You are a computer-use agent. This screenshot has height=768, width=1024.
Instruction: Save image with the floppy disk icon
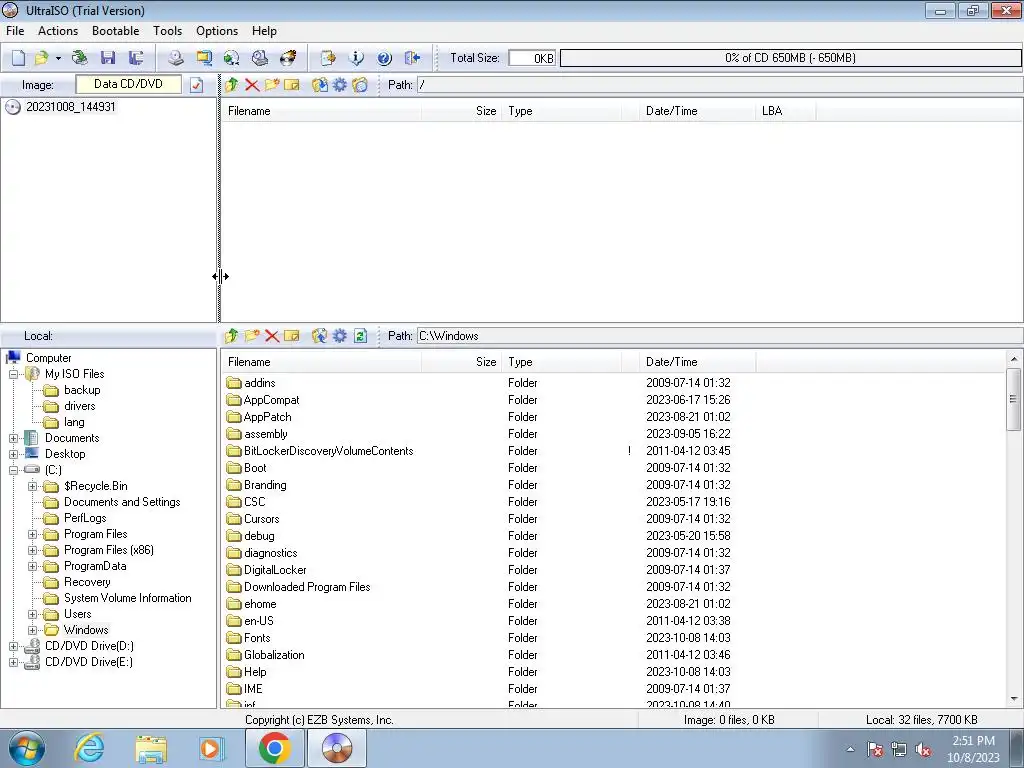click(108, 58)
